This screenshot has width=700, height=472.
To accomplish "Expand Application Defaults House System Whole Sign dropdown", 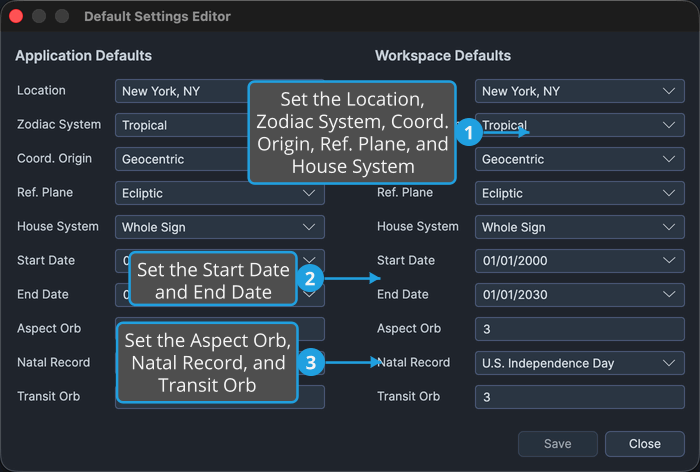I will point(220,227).
